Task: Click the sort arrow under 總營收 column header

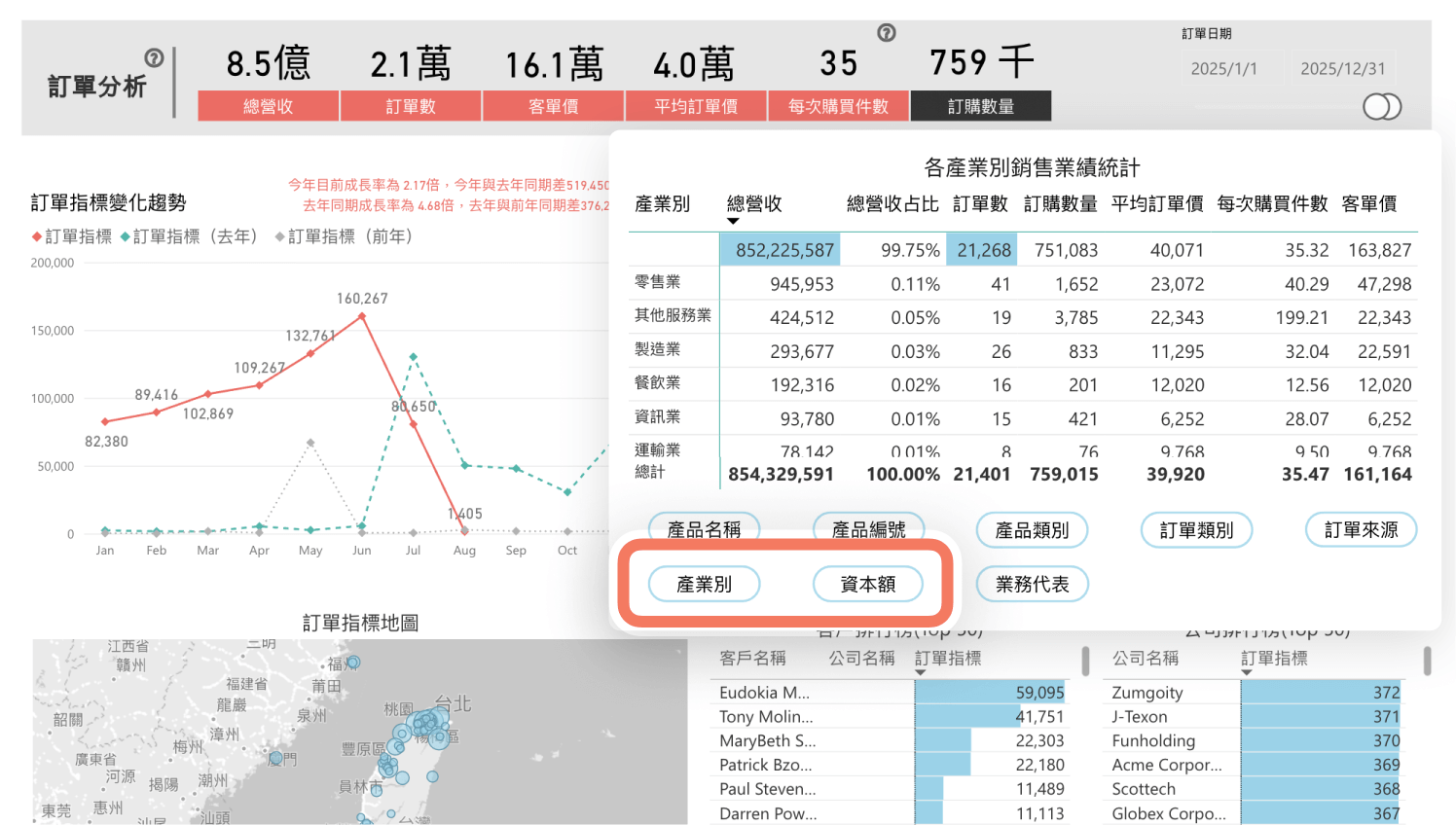Action: (x=733, y=222)
